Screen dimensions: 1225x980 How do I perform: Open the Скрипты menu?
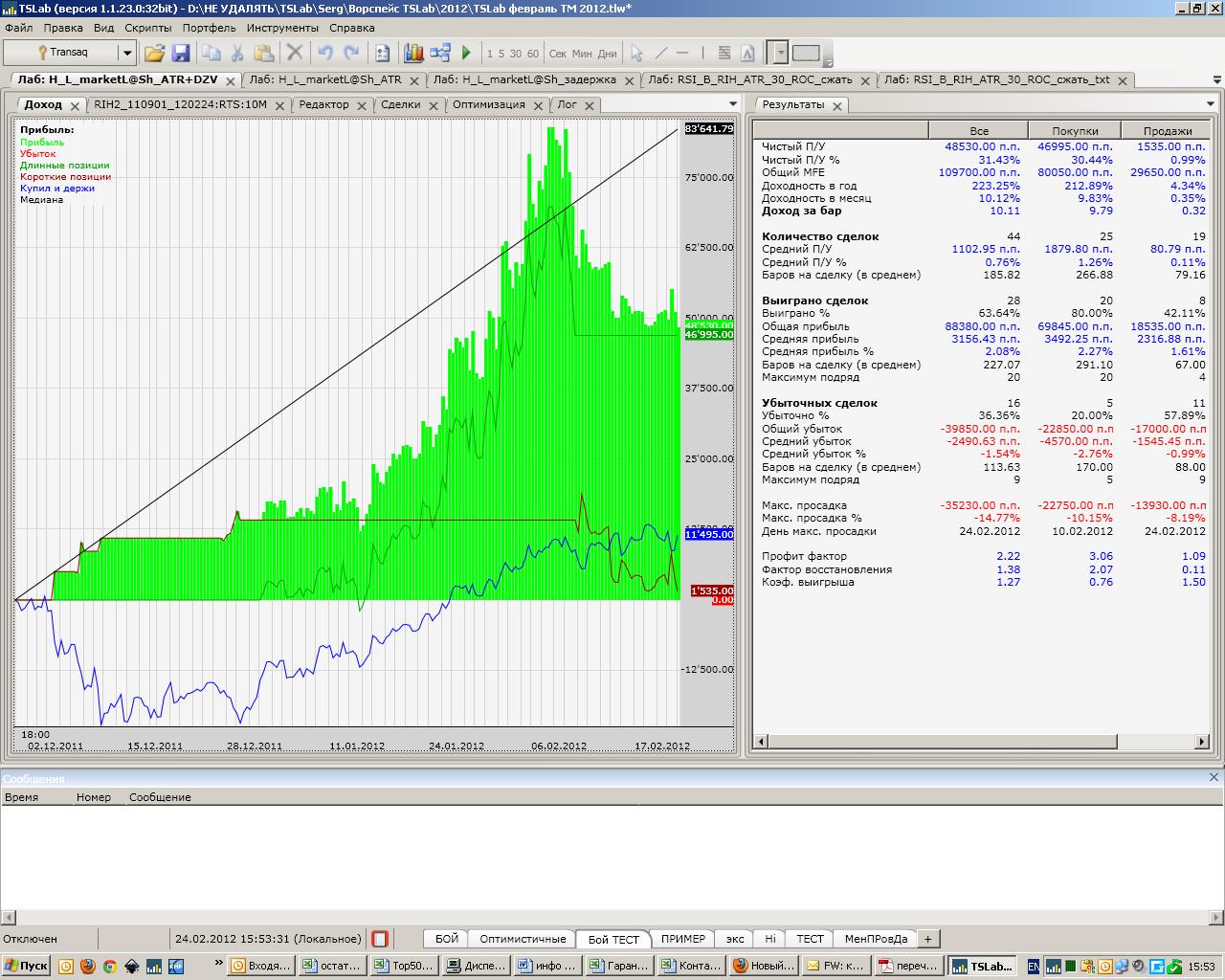coord(147,28)
